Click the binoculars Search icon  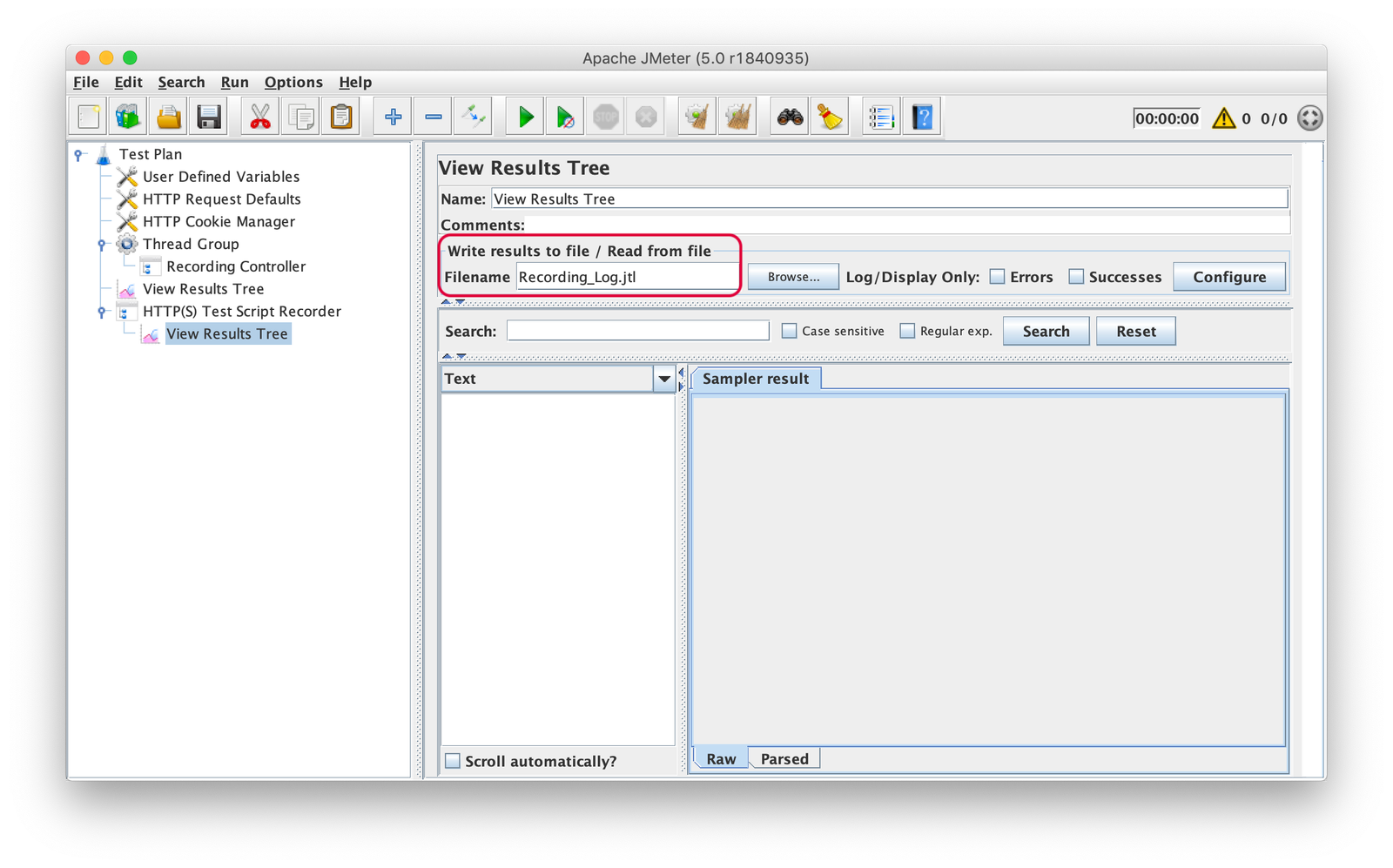[790, 117]
